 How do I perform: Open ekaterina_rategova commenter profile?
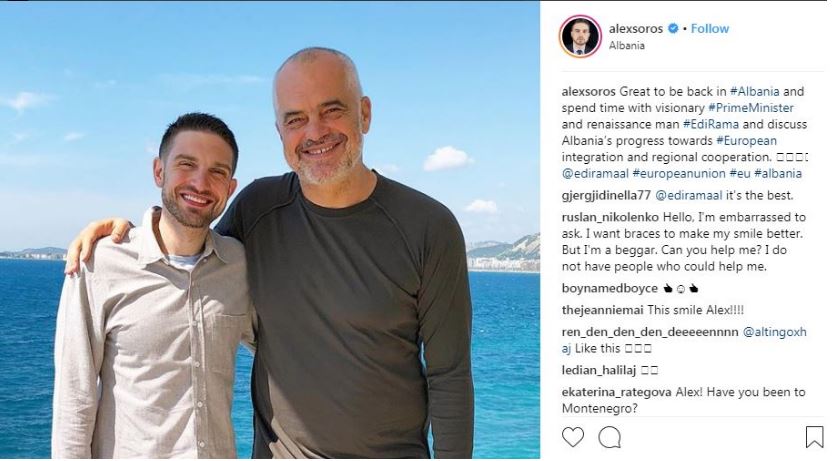point(616,392)
